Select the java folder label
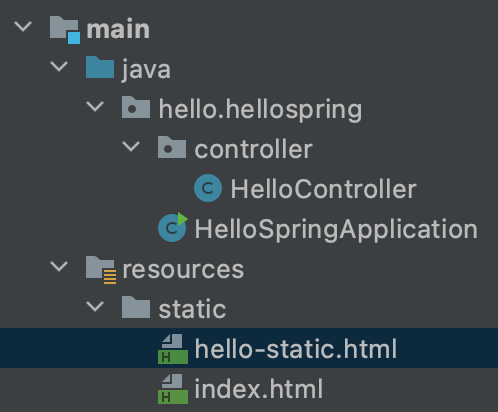Image resolution: width=498 pixels, height=412 pixels. [x=146, y=69]
